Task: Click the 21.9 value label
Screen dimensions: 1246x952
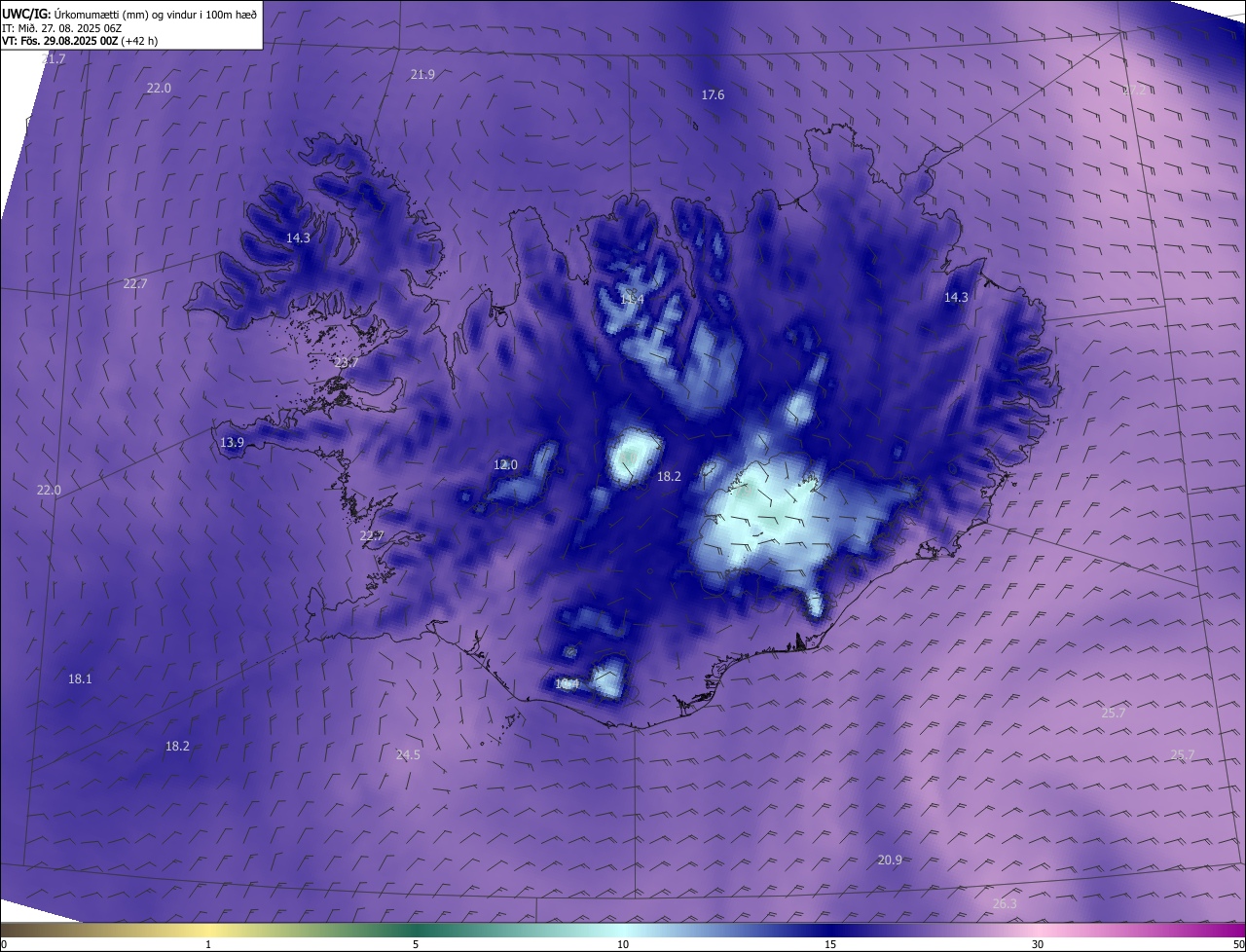Action: click(422, 75)
